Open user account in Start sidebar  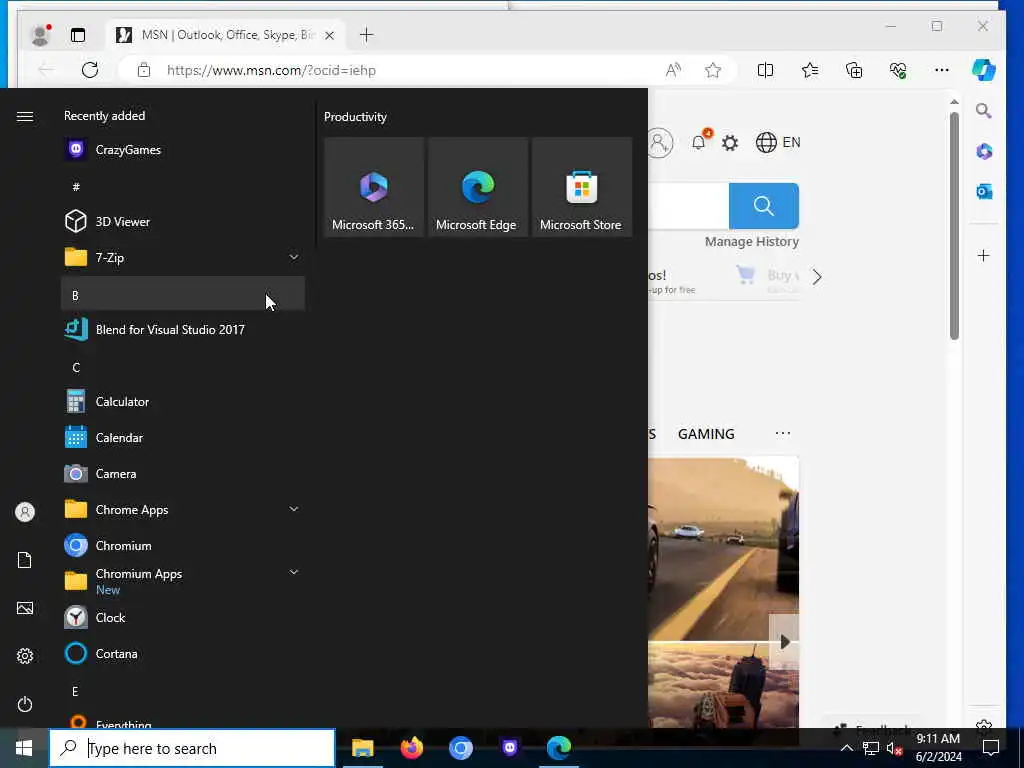(25, 512)
